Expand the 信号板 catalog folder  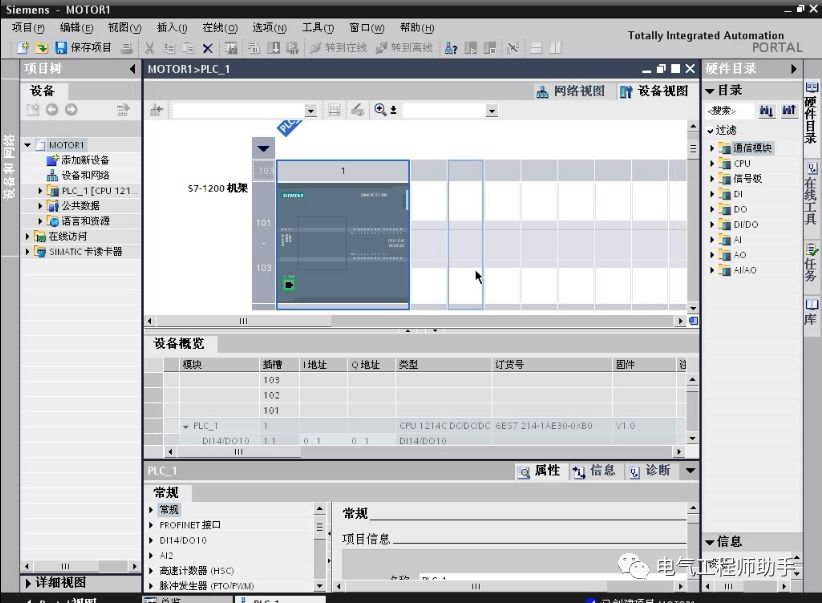712,179
